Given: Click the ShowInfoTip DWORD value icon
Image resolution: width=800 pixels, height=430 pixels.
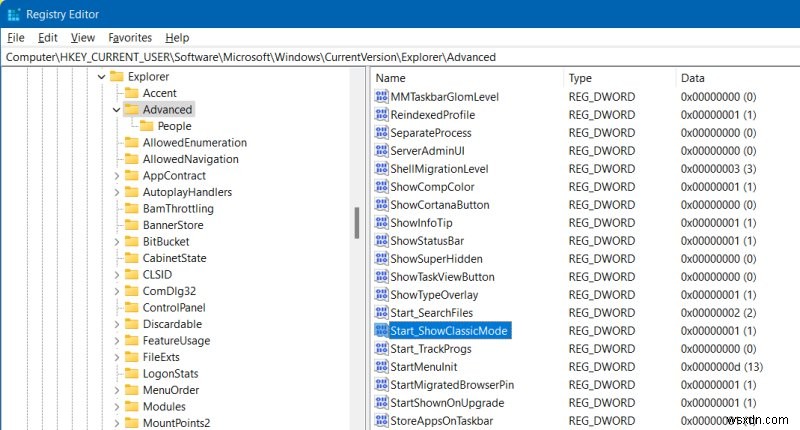Looking at the screenshot, I should 382,222.
